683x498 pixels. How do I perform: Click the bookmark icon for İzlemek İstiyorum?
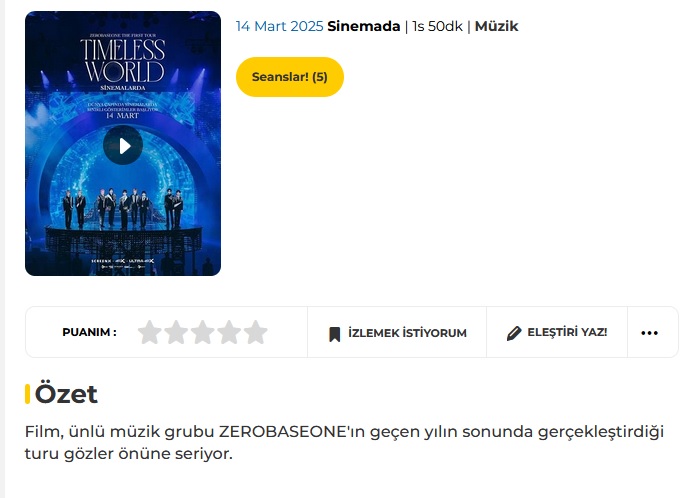335,334
